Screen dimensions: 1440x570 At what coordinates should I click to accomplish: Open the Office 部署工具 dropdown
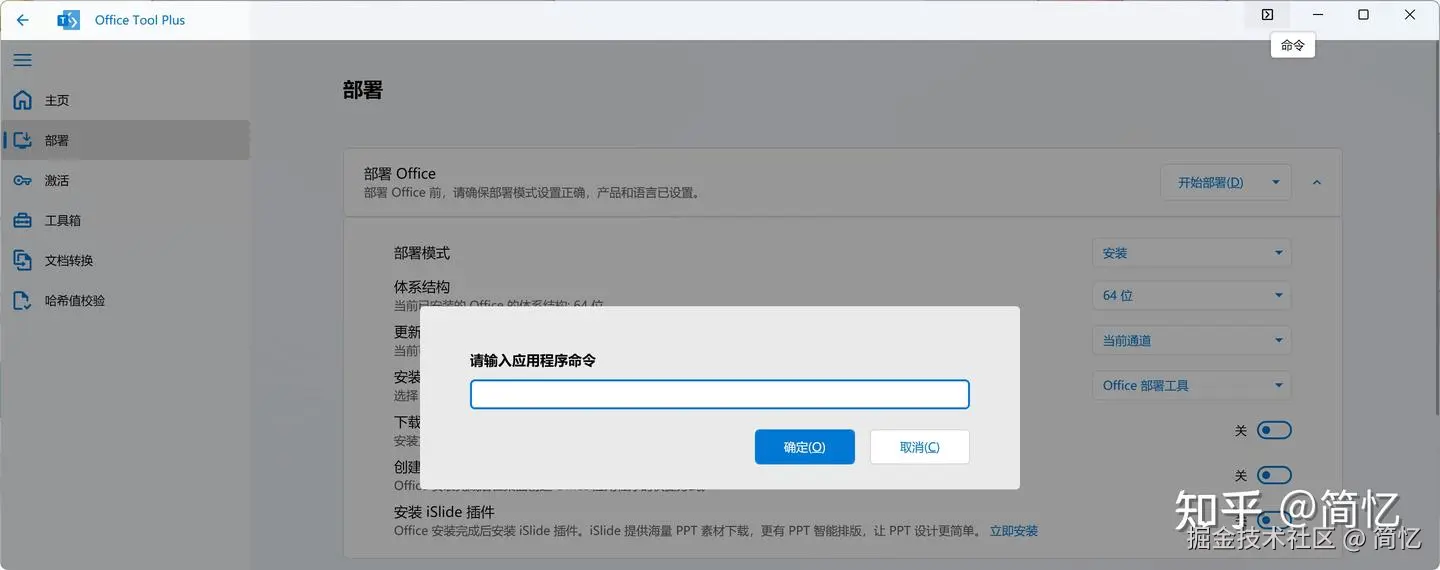[x=1191, y=385]
